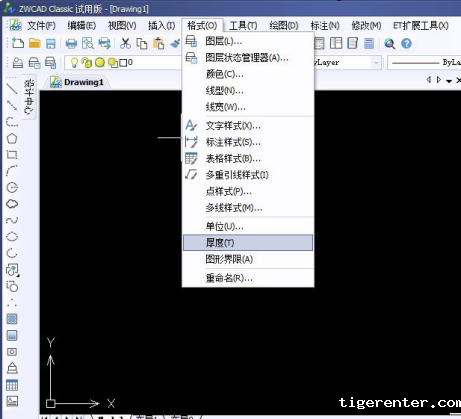Toggle layer freeze sun icon
461x419 pixels.
click(x=100, y=62)
